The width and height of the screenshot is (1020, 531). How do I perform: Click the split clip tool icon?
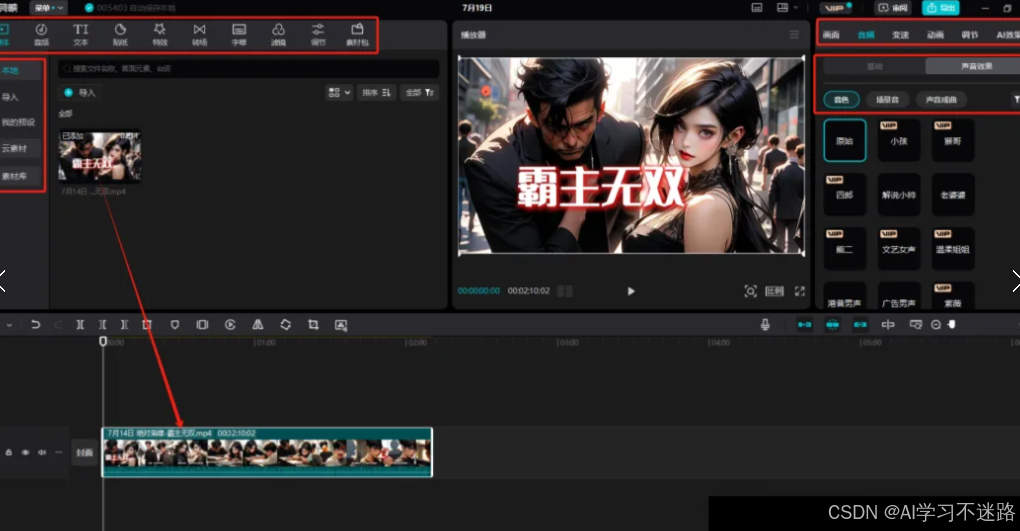(x=80, y=324)
